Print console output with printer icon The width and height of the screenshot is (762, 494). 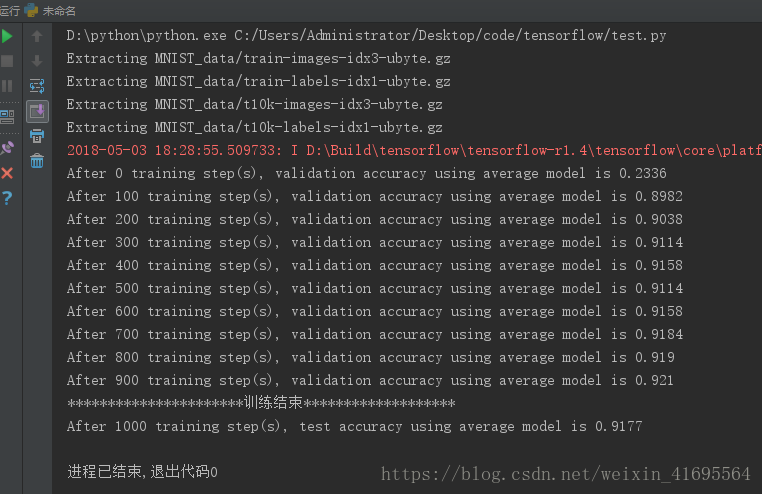(x=37, y=136)
